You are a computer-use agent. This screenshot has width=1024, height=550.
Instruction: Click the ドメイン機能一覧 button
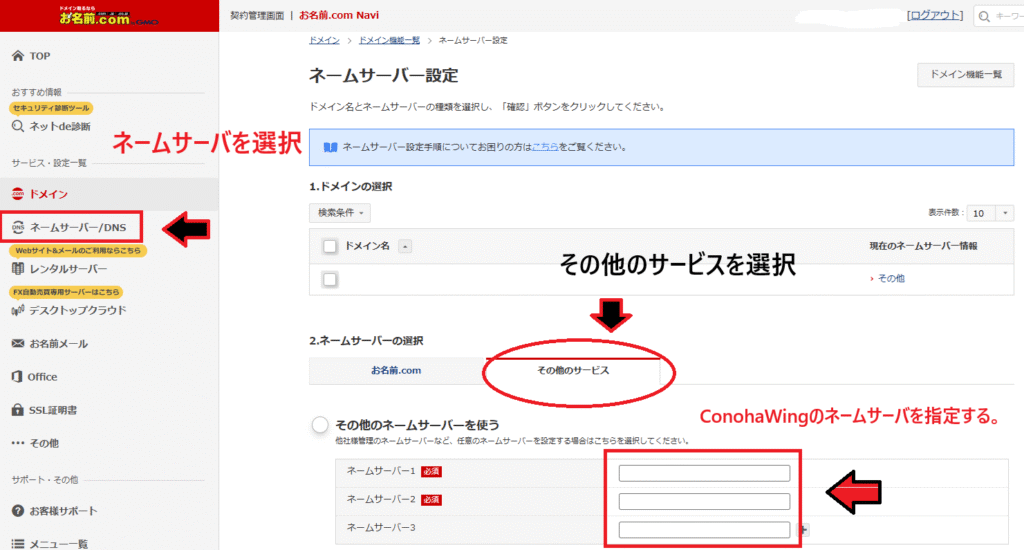click(965, 75)
